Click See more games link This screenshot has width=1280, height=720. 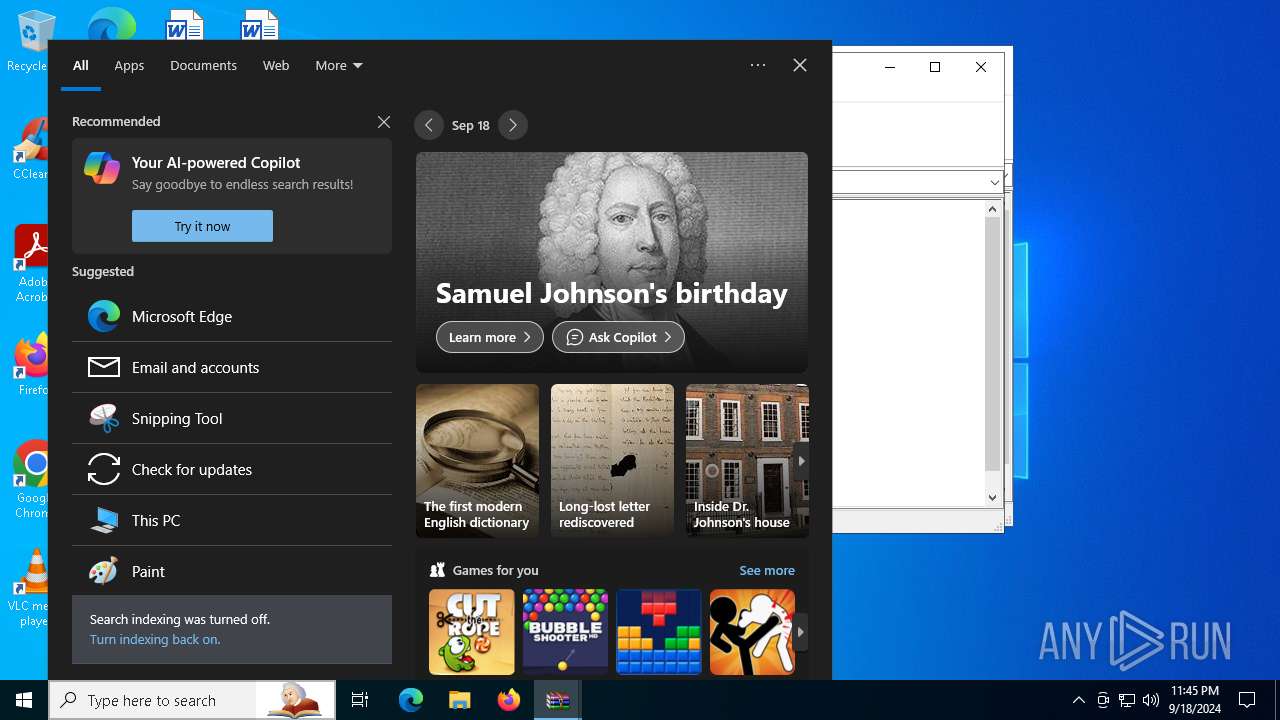point(767,570)
